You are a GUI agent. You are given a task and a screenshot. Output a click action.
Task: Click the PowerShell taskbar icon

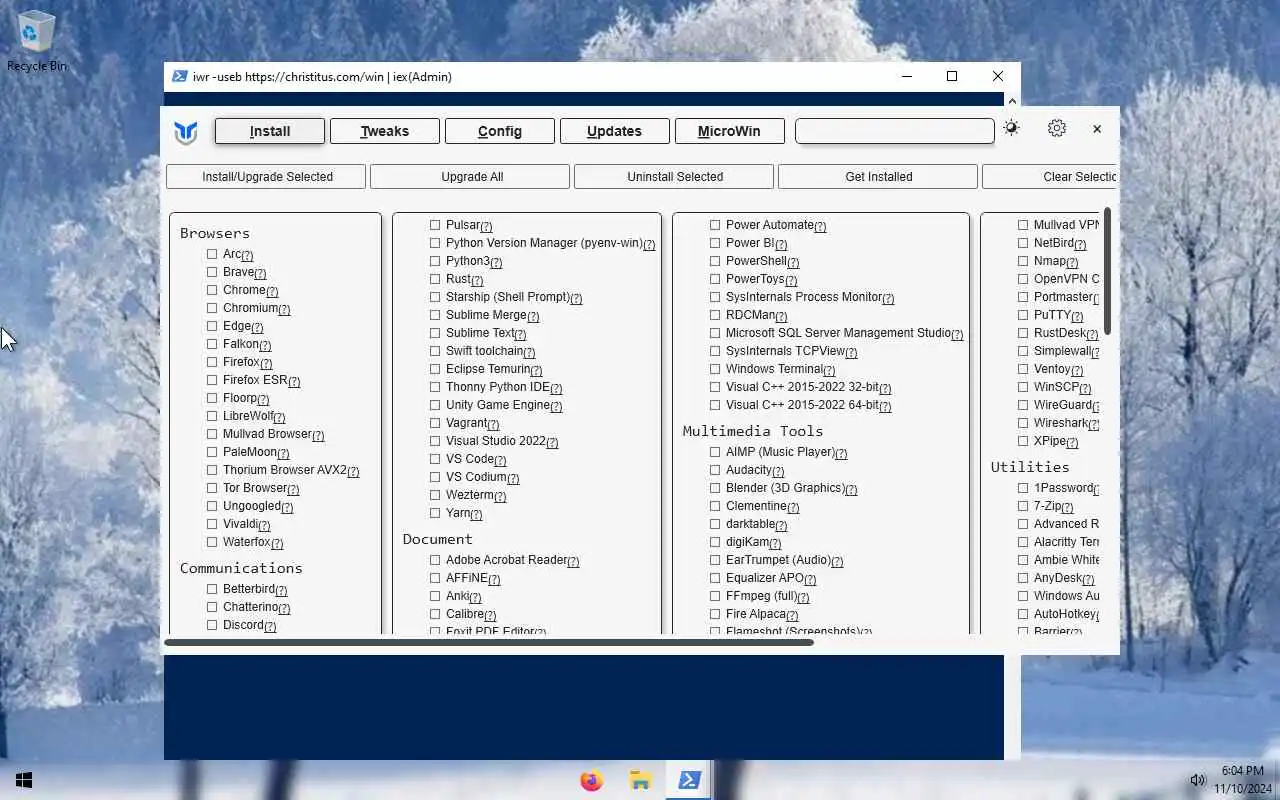pos(689,780)
